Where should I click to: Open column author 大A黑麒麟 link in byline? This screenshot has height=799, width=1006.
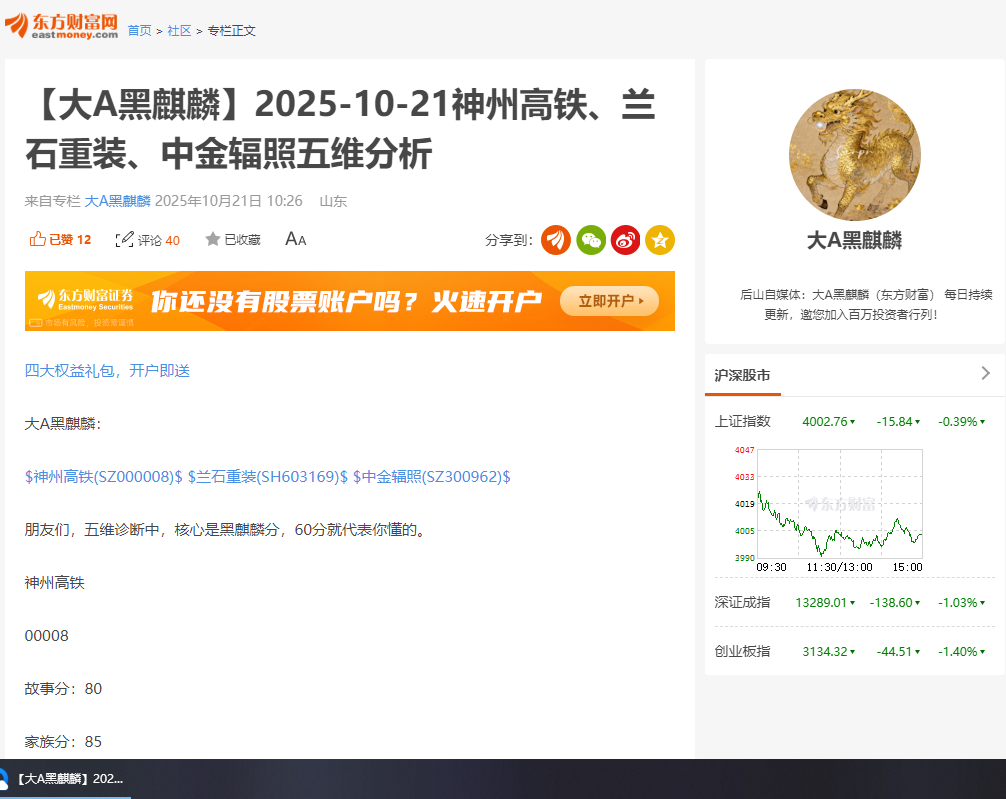(x=117, y=201)
